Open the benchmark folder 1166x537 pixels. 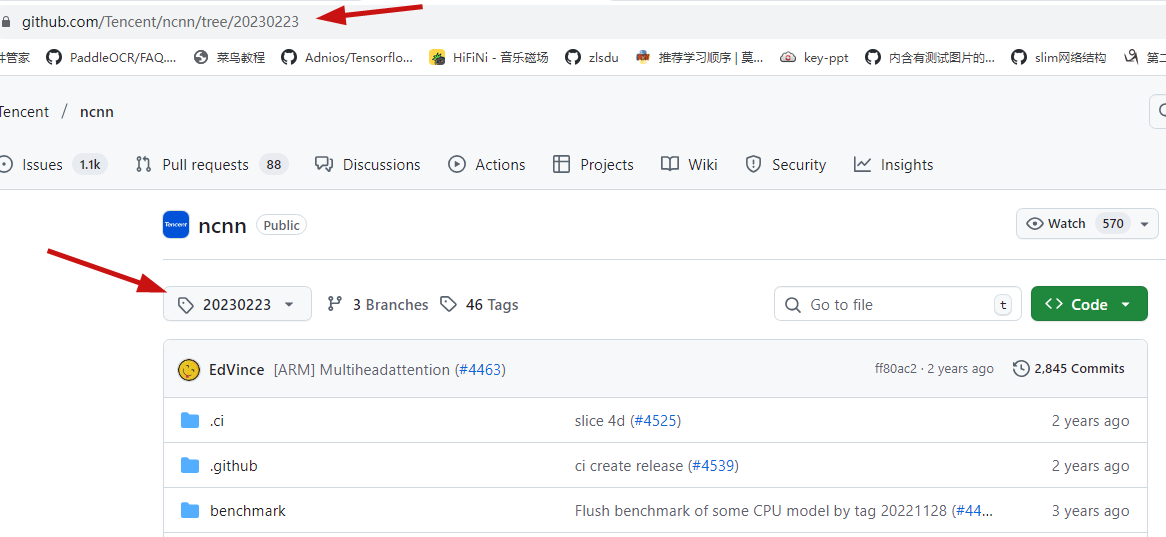(248, 511)
